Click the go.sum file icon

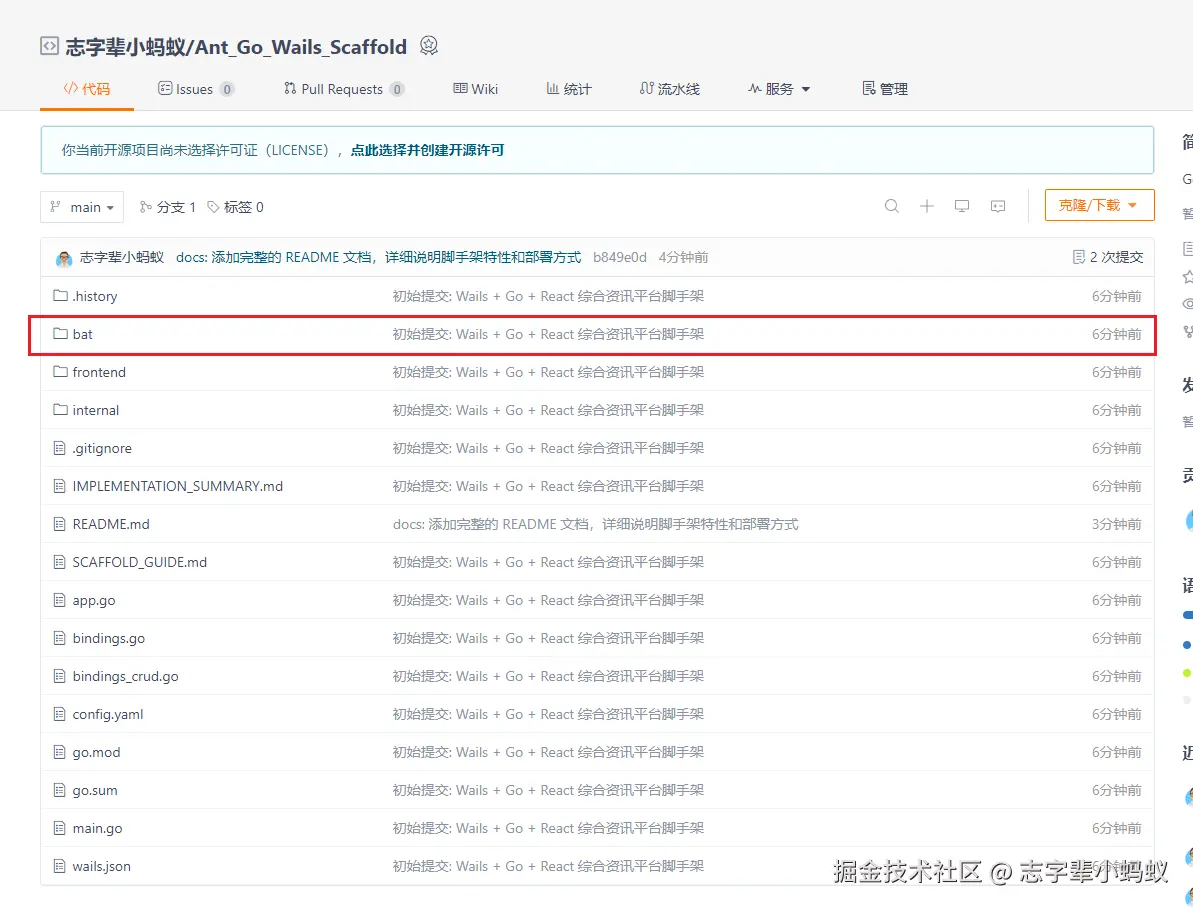pyautogui.click(x=59, y=791)
